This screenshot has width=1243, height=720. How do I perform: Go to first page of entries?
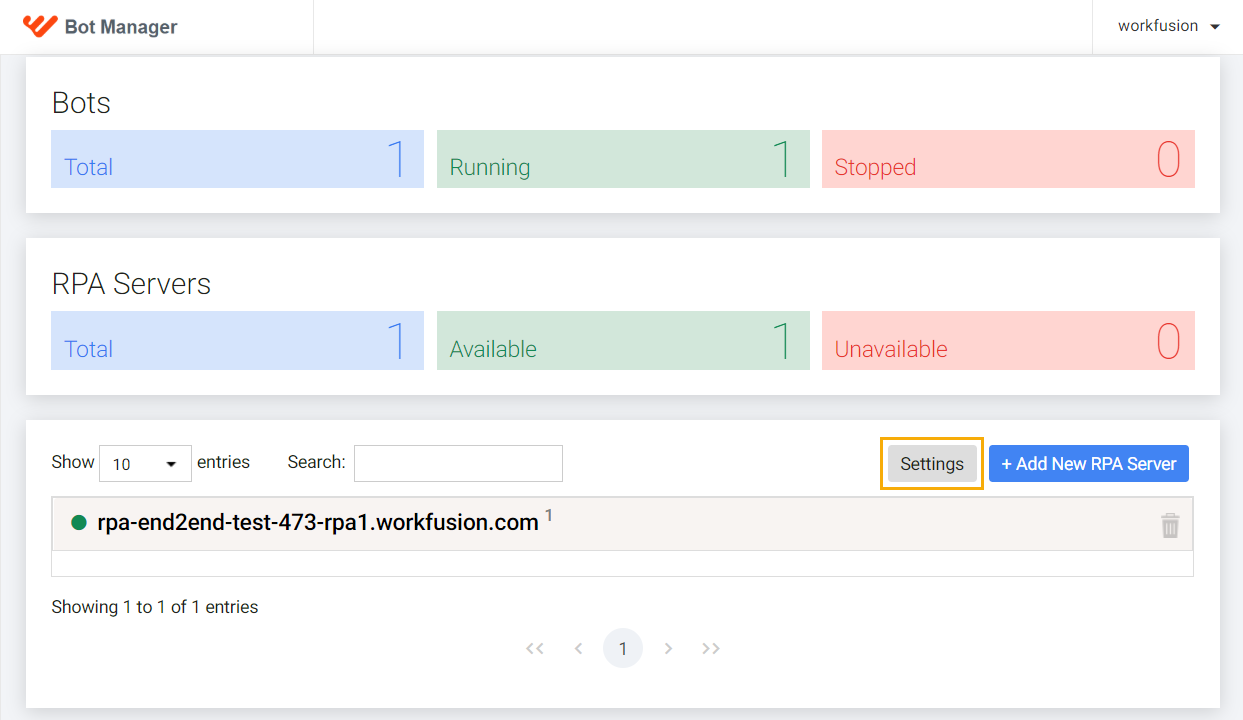[x=535, y=649]
